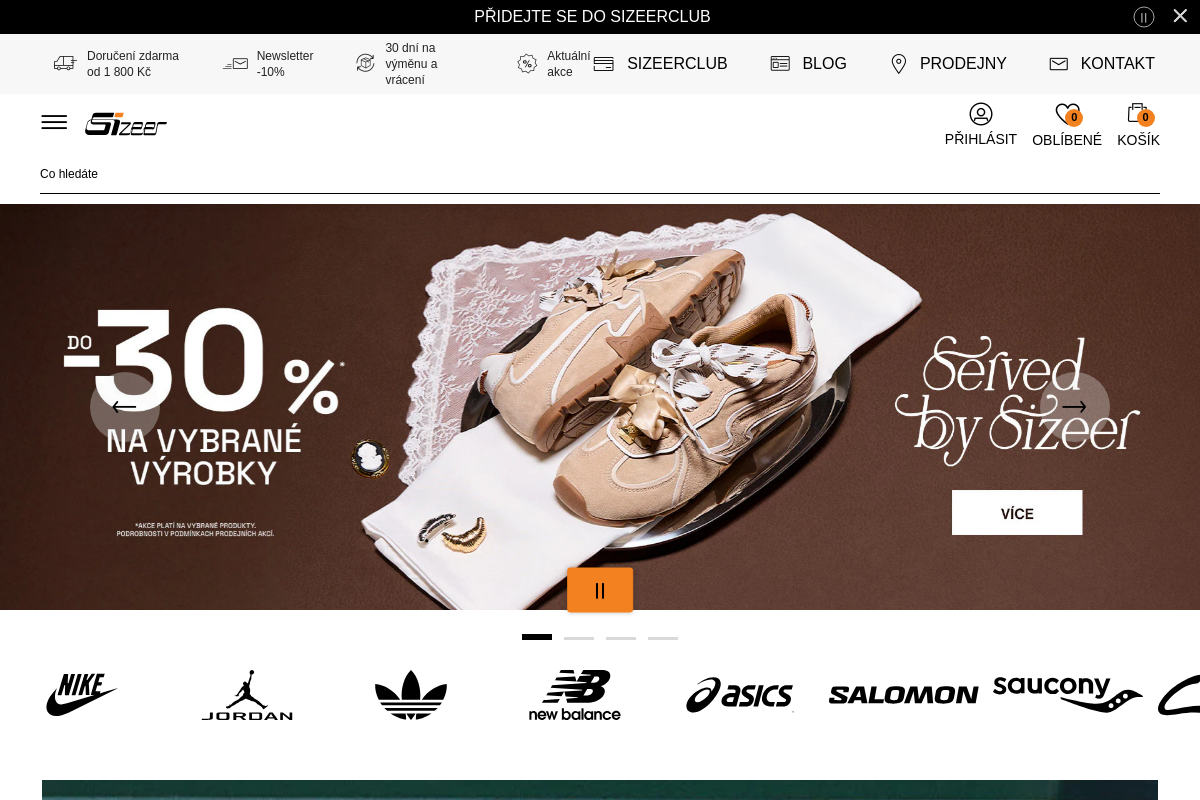This screenshot has height=800, width=1200.
Task: Pause the banner slideshow with orange button
Action: pyautogui.click(x=600, y=590)
